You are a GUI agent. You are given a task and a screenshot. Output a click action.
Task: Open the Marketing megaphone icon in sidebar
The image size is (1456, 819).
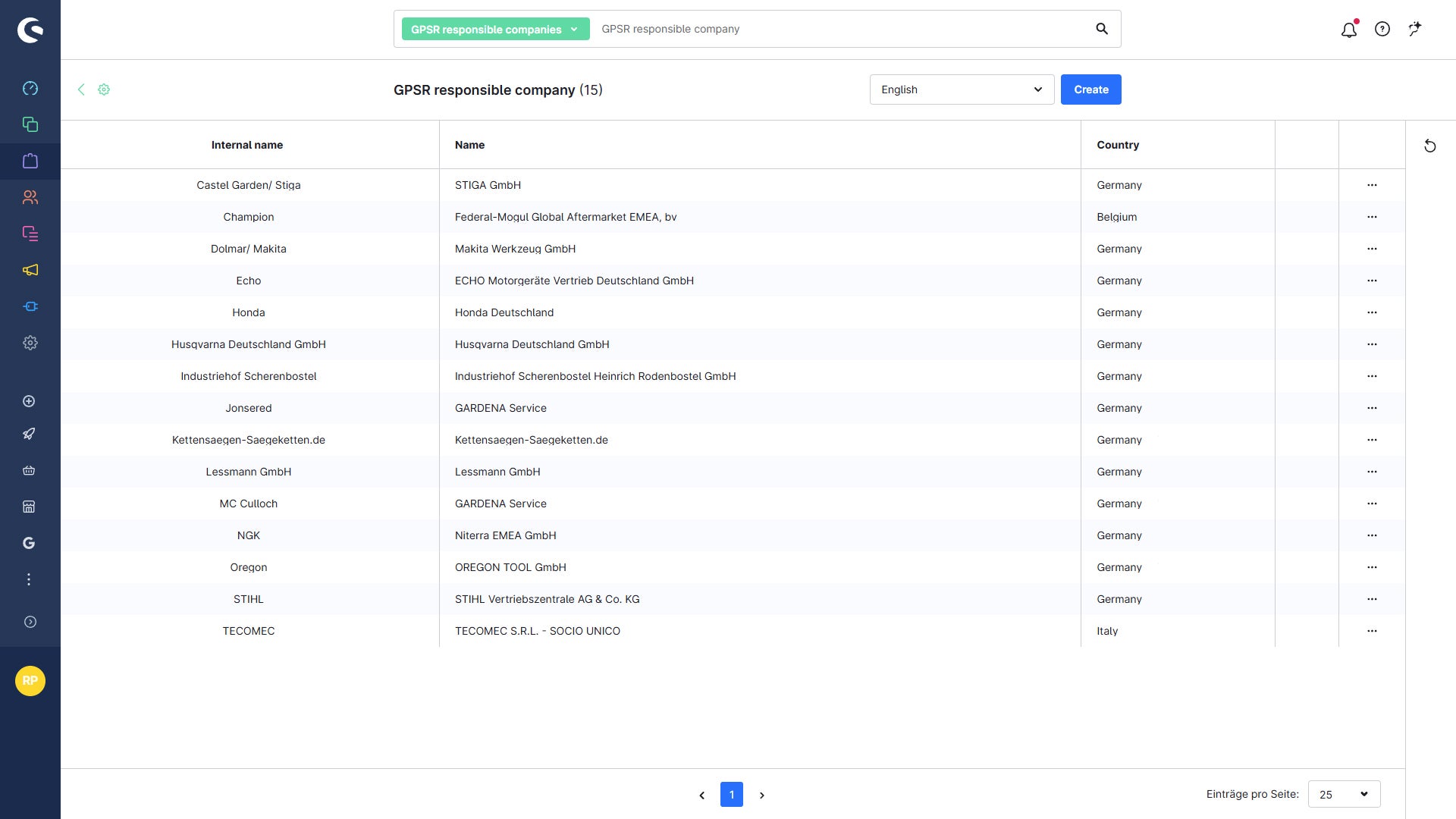click(x=30, y=270)
